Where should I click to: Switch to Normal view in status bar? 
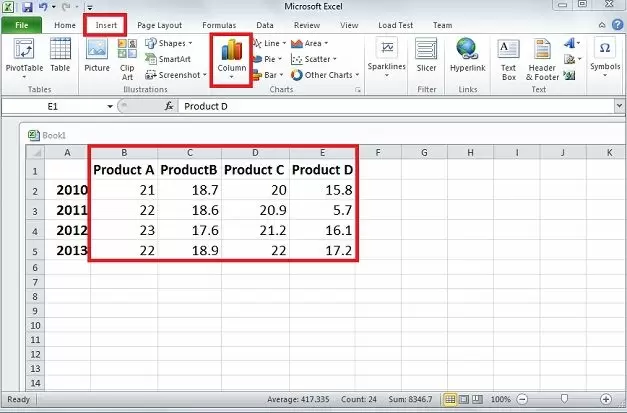click(449, 399)
